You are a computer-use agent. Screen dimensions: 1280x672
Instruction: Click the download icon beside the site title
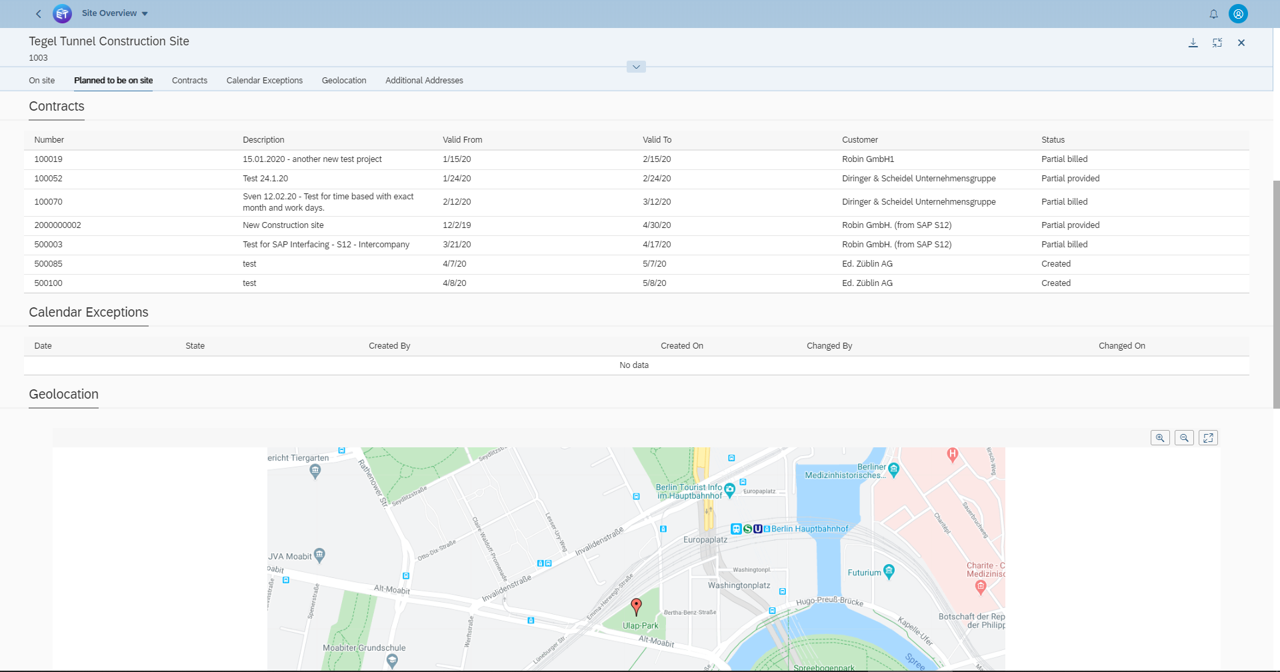click(x=1193, y=43)
